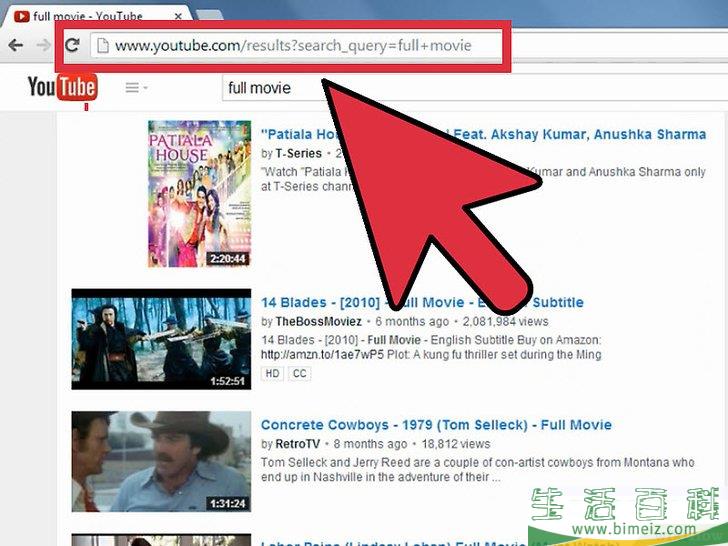Click the page icon in address bar
The height and width of the screenshot is (546, 728).
pyautogui.click(x=102, y=46)
